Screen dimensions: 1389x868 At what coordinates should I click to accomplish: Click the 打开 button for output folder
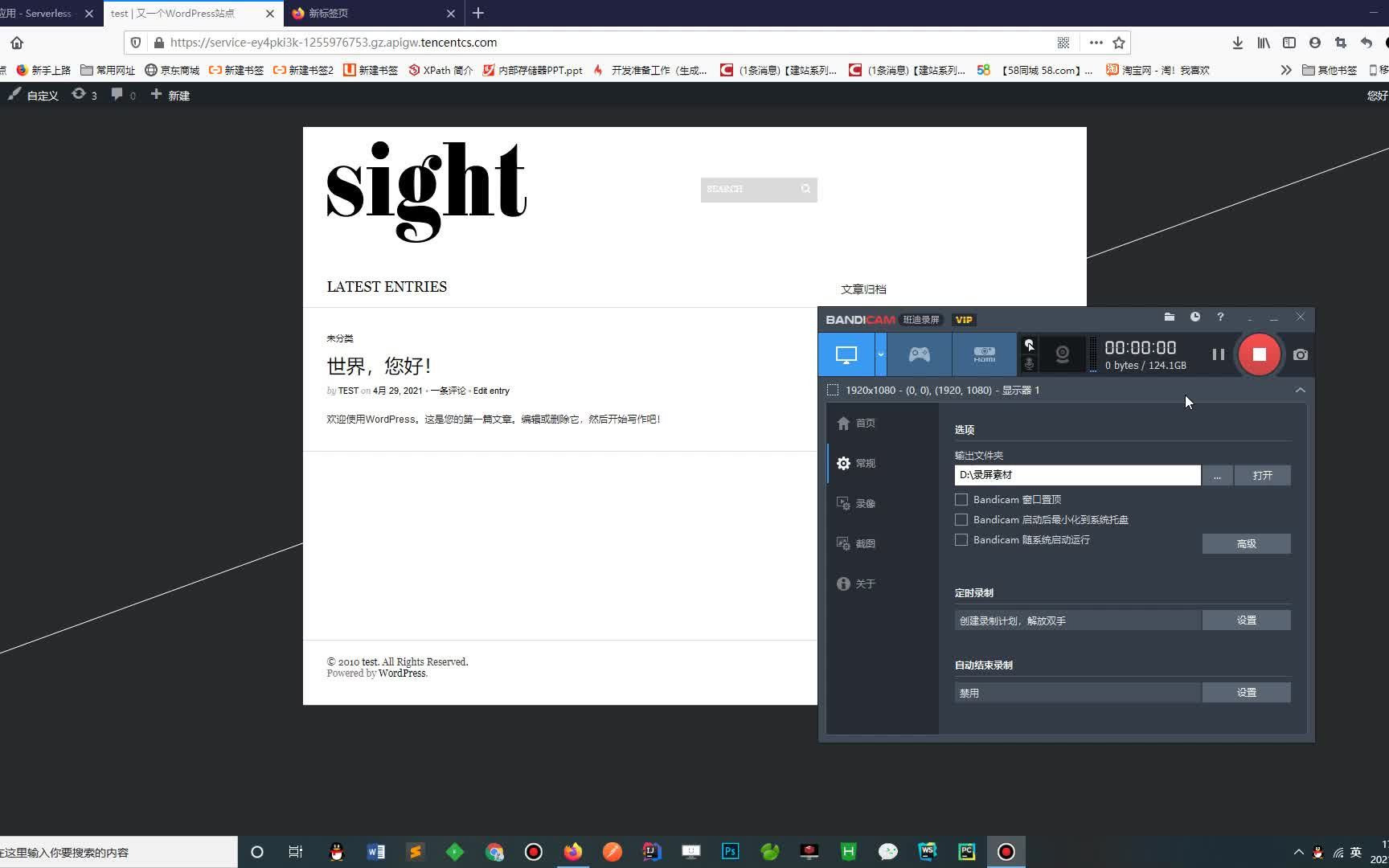pyautogui.click(x=1262, y=475)
